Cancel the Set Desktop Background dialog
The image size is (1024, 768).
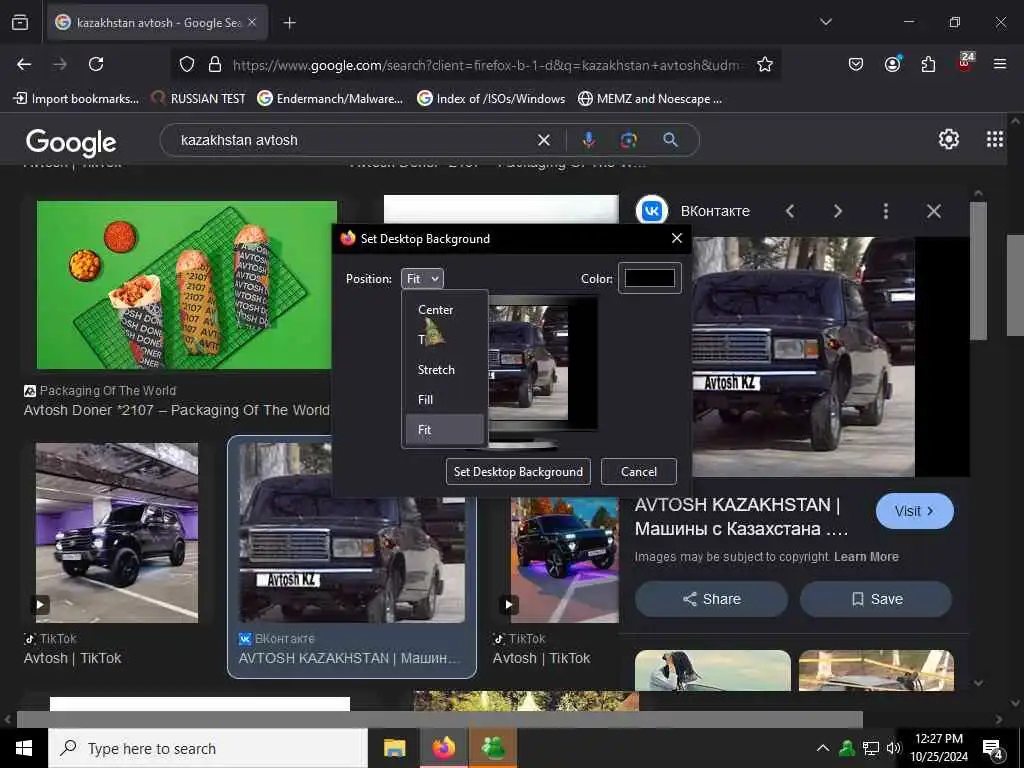coord(639,472)
